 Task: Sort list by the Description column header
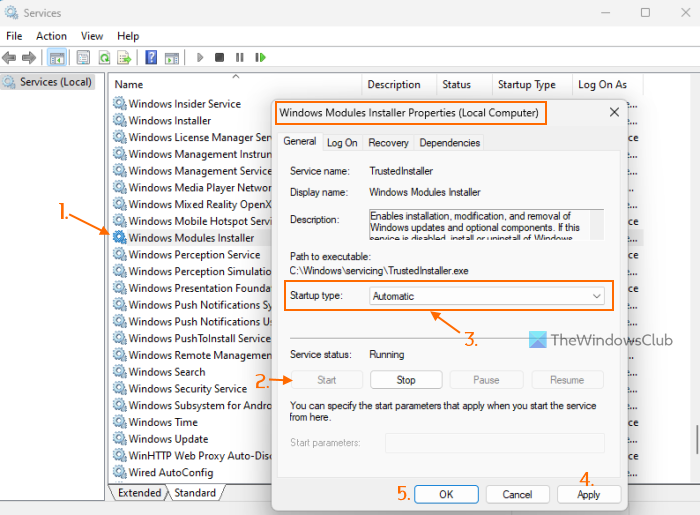pos(399,84)
